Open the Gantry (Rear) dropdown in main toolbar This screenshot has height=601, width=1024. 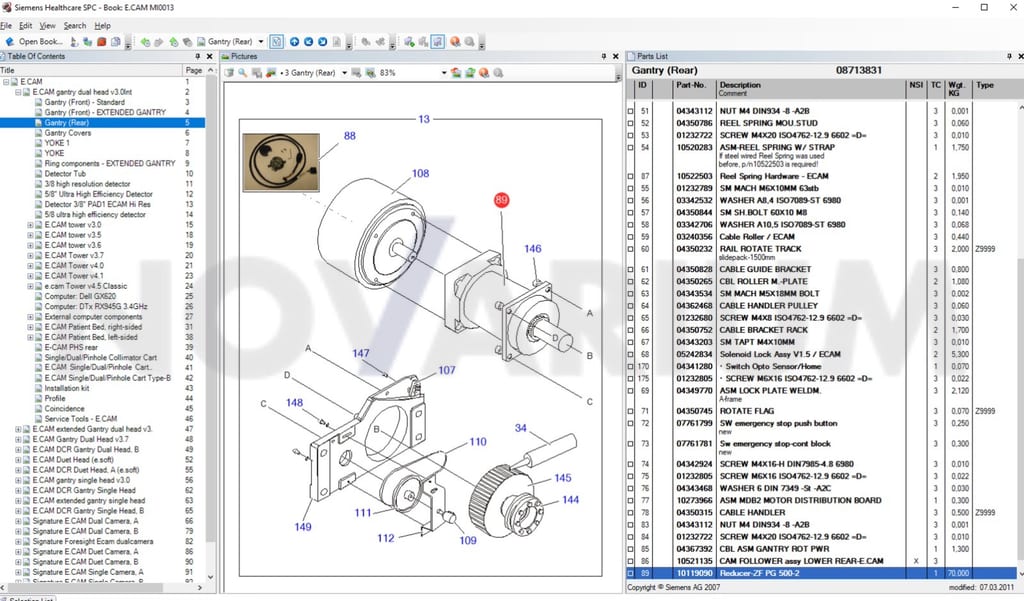[x=261, y=42]
